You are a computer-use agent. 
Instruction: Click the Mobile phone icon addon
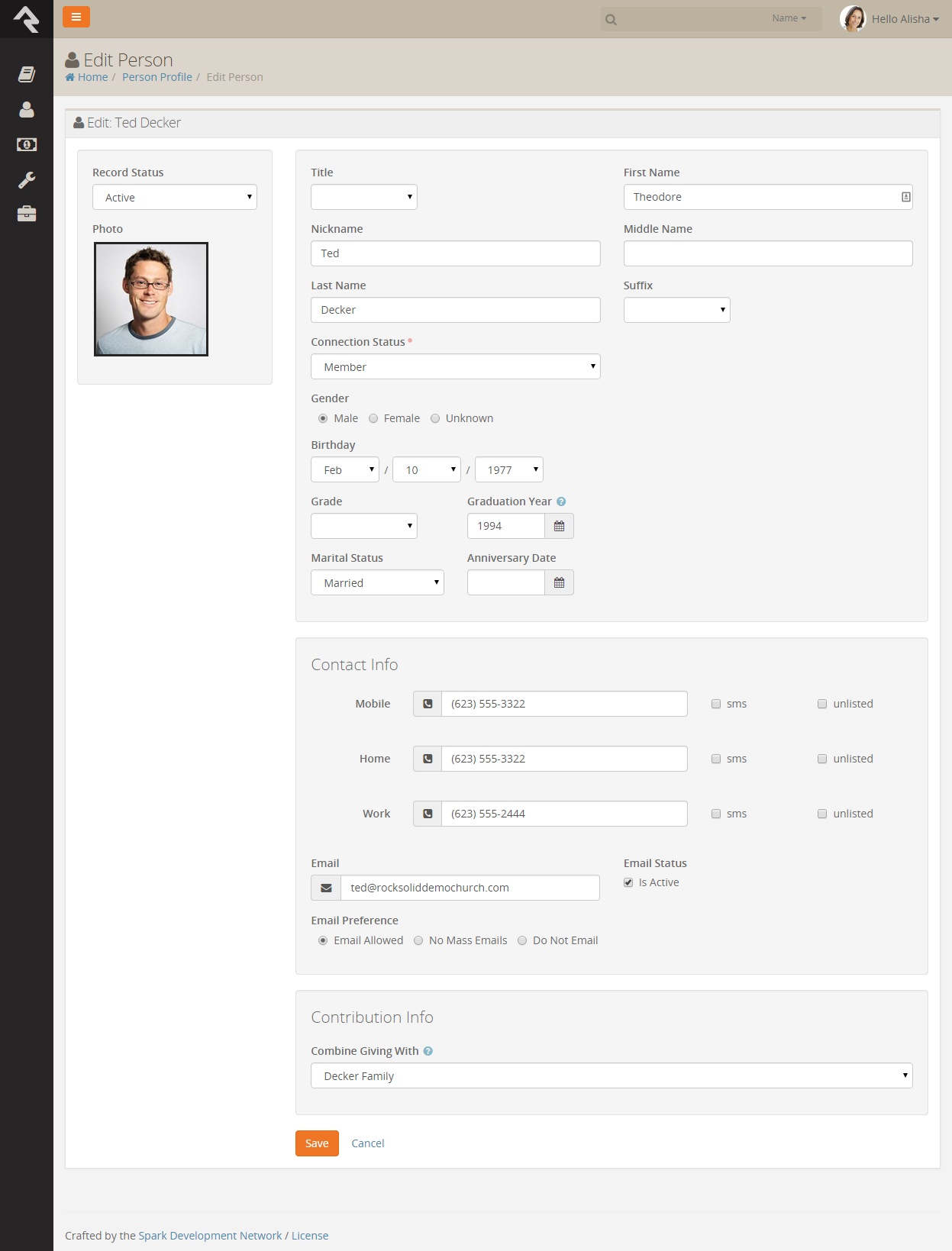[428, 704]
